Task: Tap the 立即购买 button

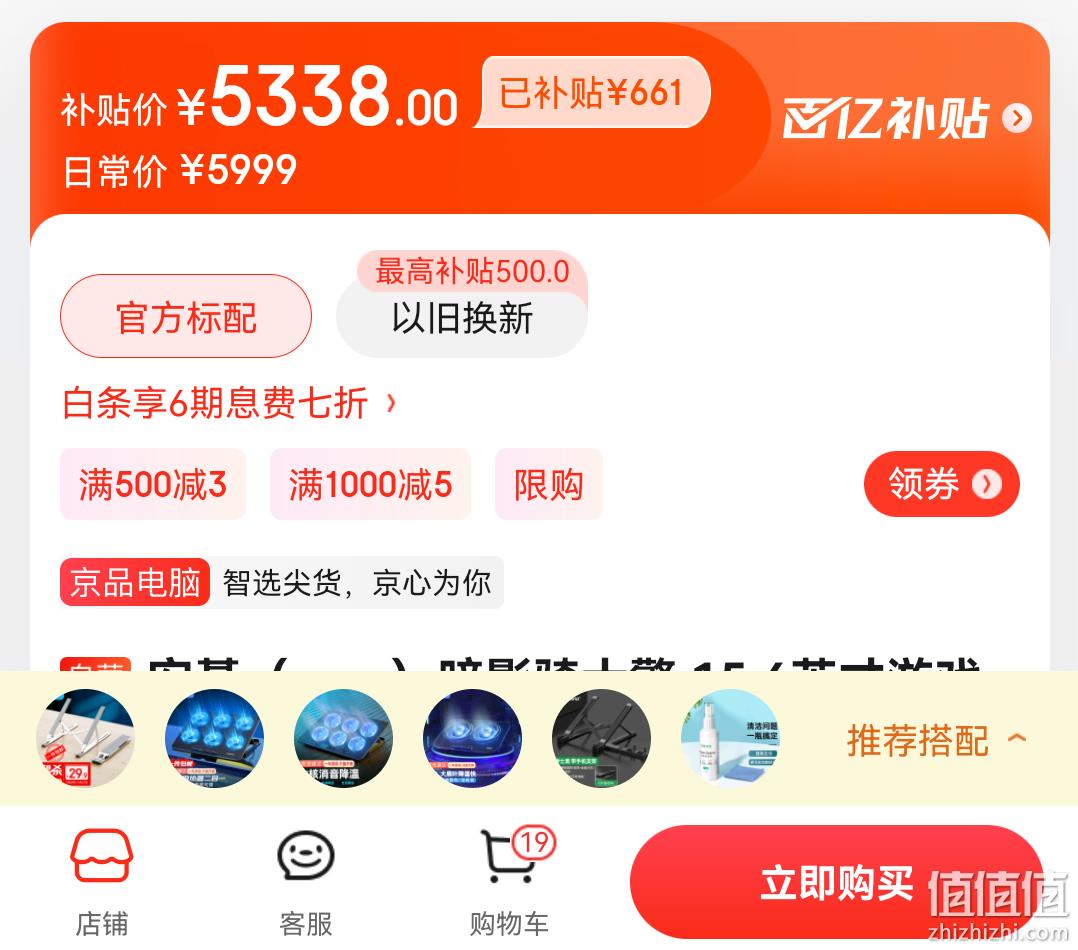Action: 837,883
